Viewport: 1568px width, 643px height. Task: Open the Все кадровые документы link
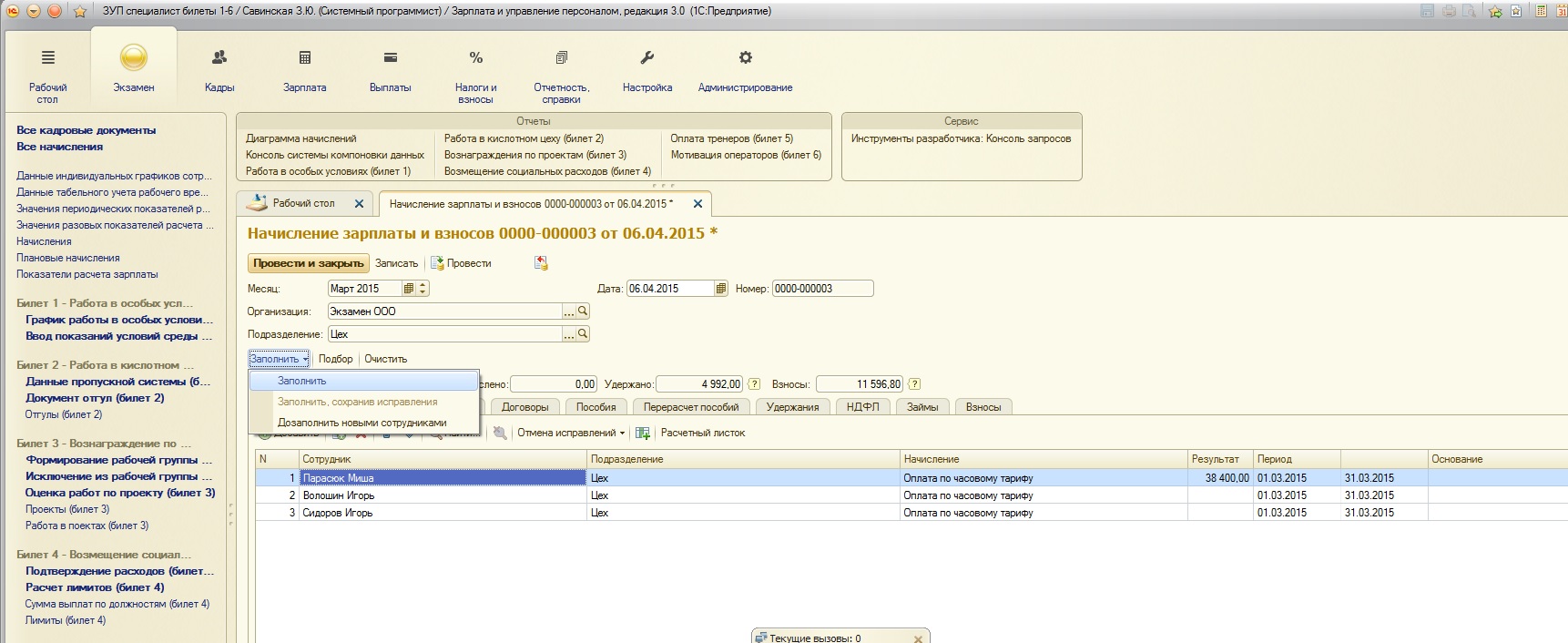[87, 130]
